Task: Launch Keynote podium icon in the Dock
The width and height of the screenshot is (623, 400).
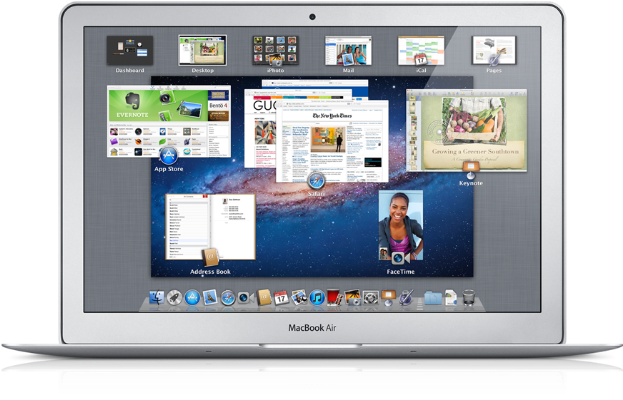Action: (x=388, y=297)
